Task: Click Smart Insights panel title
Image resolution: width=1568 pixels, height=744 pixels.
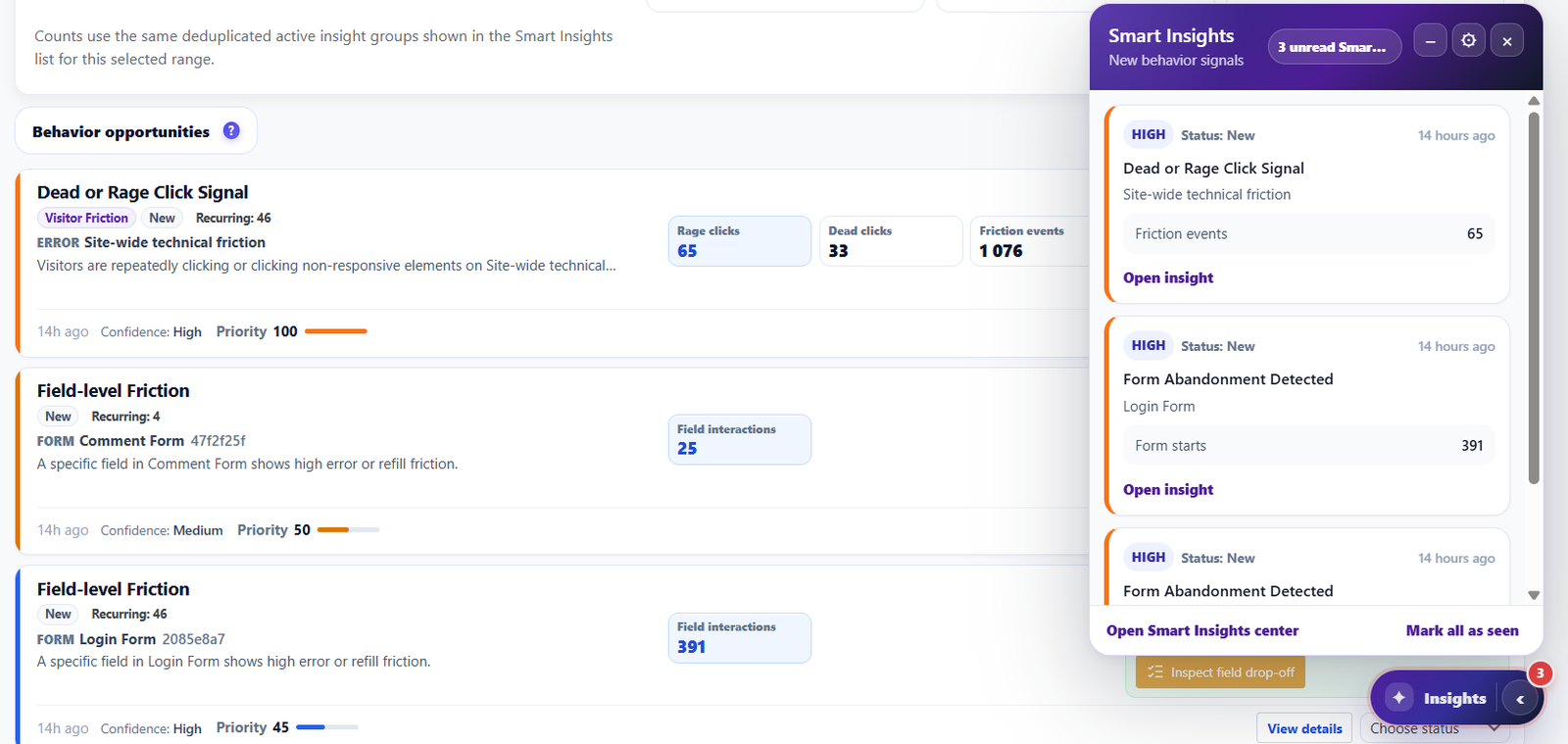Action: click(x=1171, y=35)
